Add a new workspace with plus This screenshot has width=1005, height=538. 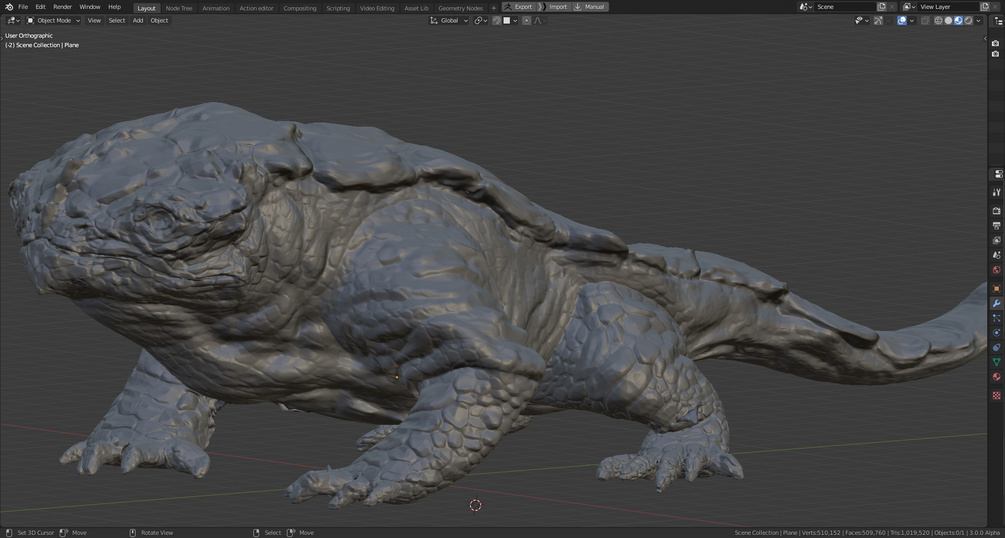pyautogui.click(x=493, y=7)
